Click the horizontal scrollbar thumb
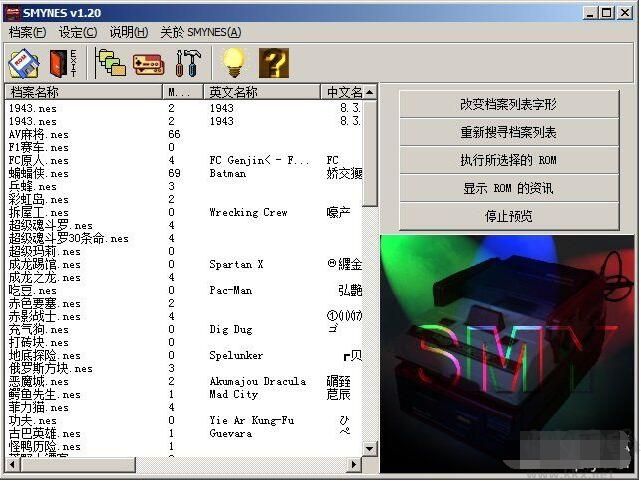Viewport: 641px width, 481px height. (x=78, y=464)
